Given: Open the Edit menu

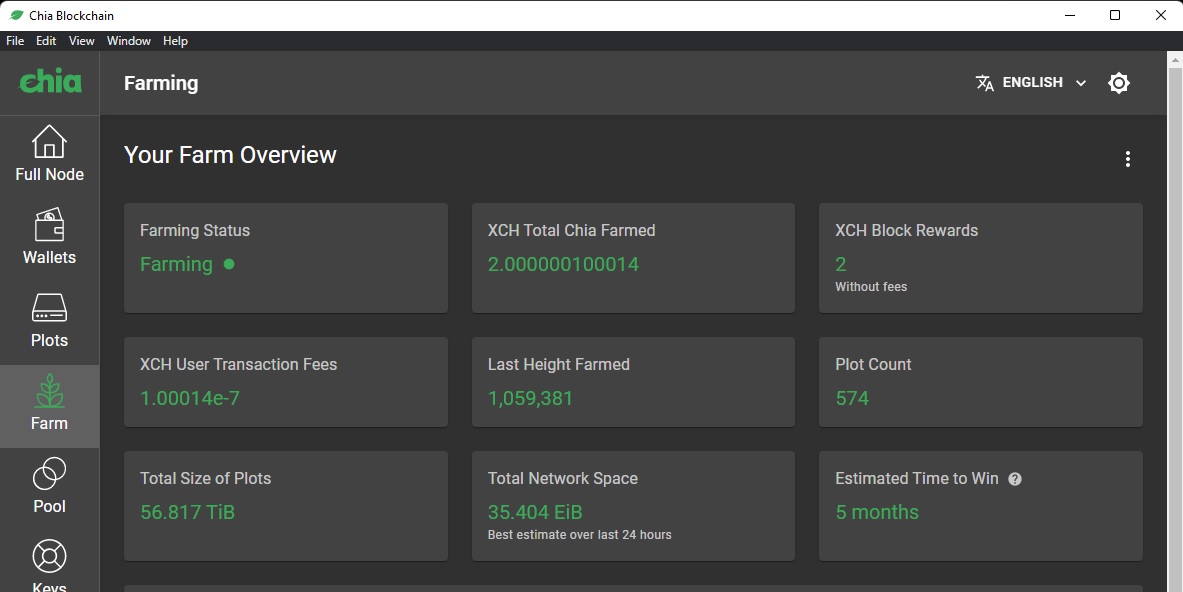Looking at the screenshot, I should [46, 41].
